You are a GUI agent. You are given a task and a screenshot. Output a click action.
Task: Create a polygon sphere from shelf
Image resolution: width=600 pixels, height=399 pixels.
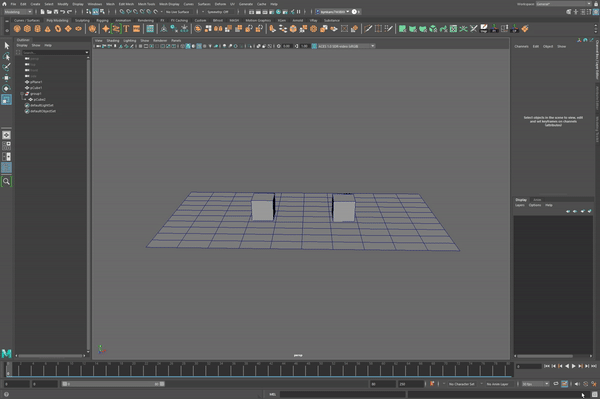point(17,29)
